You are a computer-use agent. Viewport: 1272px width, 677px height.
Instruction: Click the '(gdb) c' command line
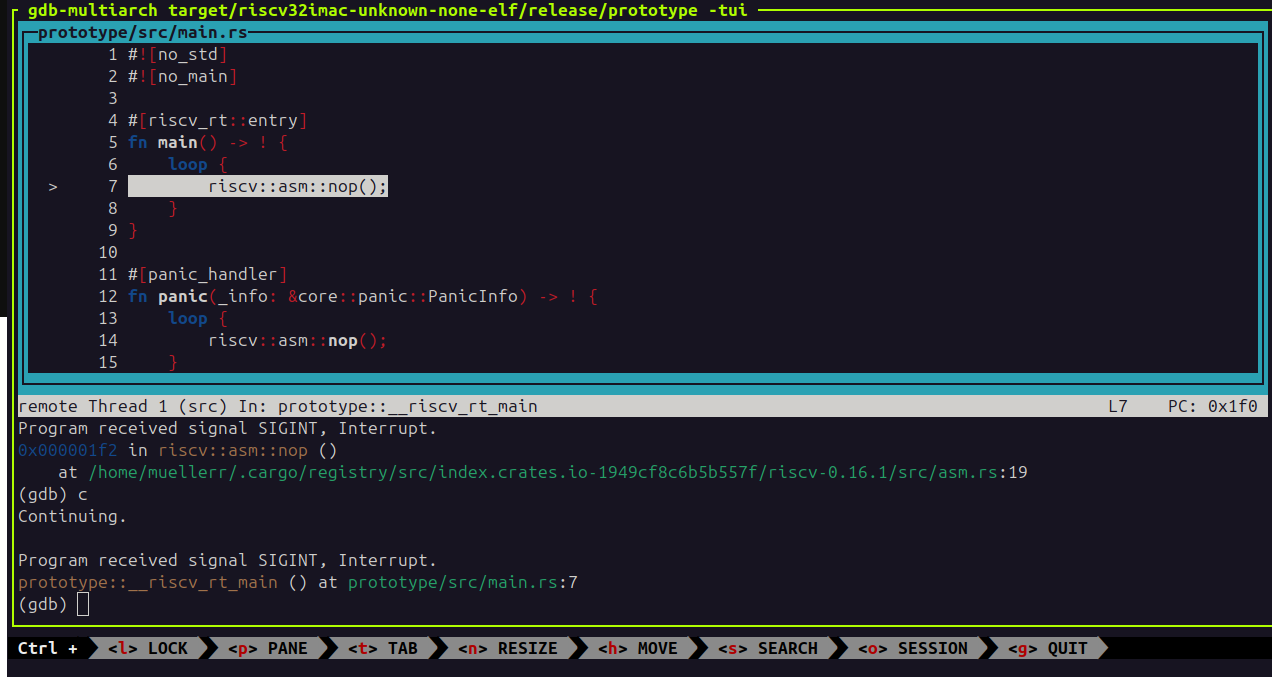53,494
